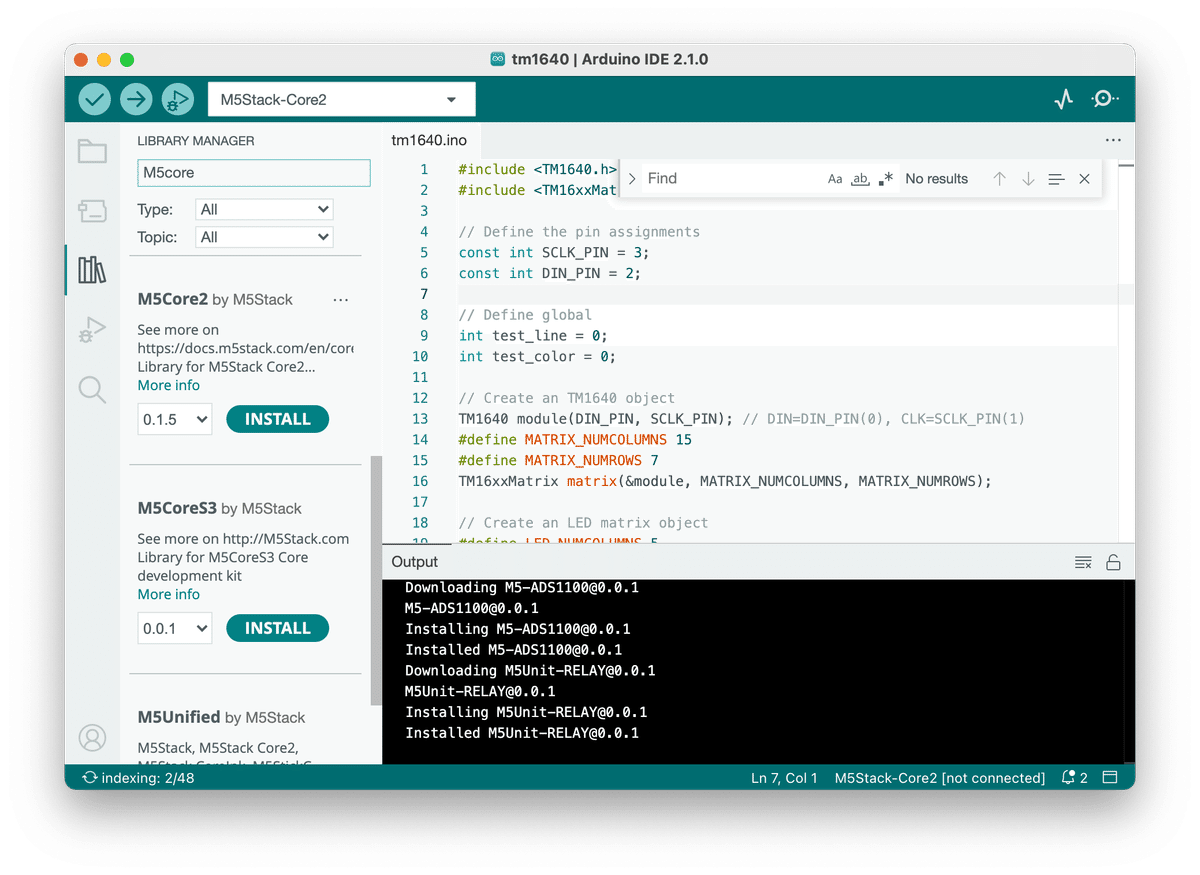Click the library list vertical scrollbar
Image resolution: width=1200 pixels, height=875 pixels.
click(x=376, y=580)
